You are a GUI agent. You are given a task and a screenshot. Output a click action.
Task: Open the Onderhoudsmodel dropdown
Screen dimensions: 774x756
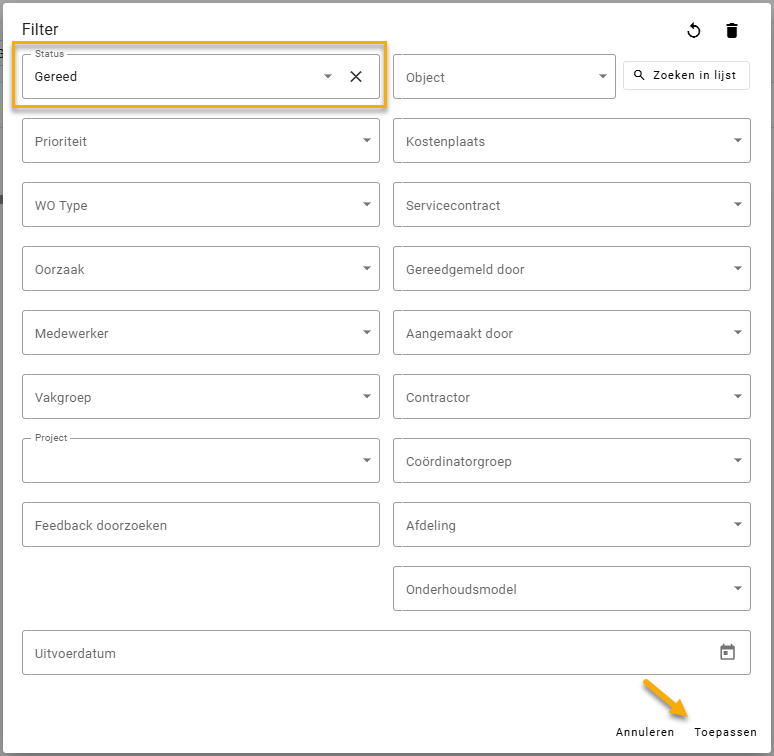[x=571, y=589]
